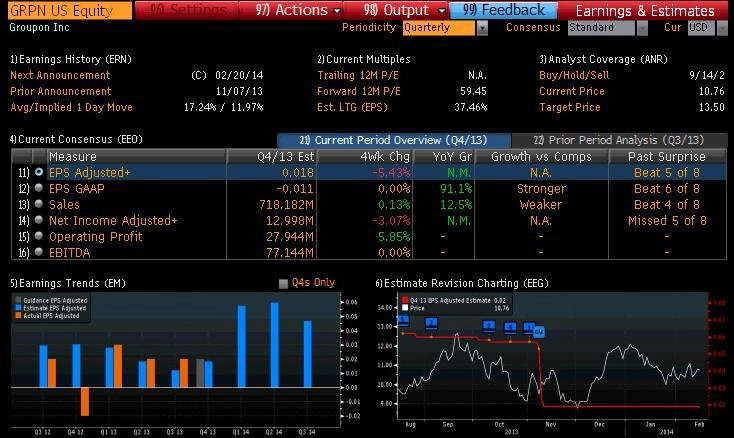Click the EBITDA measure name
This screenshot has height=438, width=734.
click(x=69, y=253)
